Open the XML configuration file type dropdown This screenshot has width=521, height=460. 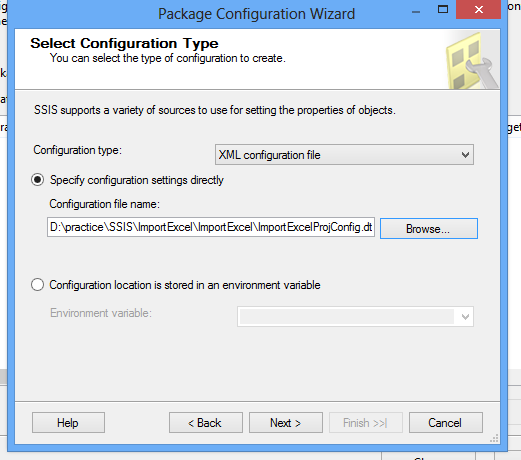coord(344,155)
